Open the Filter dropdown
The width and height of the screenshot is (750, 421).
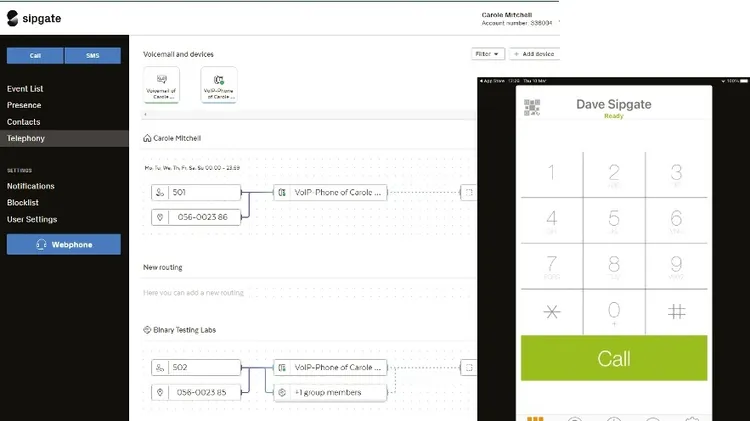pos(487,54)
